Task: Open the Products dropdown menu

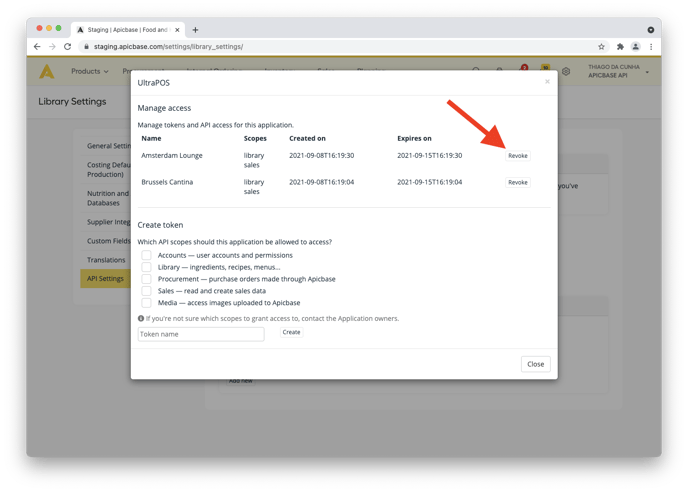Action: point(90,71)
